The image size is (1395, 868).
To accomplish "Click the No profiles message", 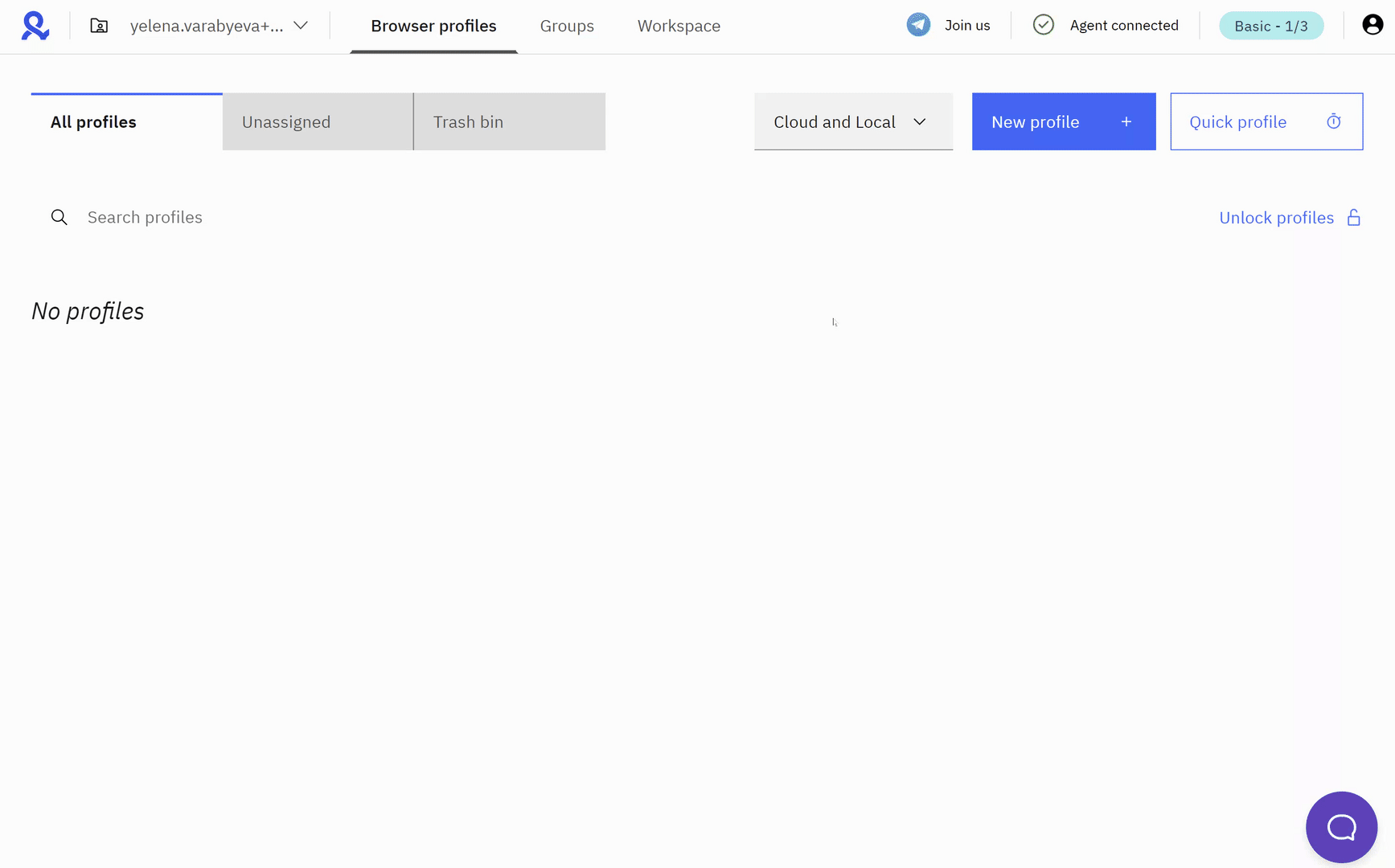I will (88, 311).
